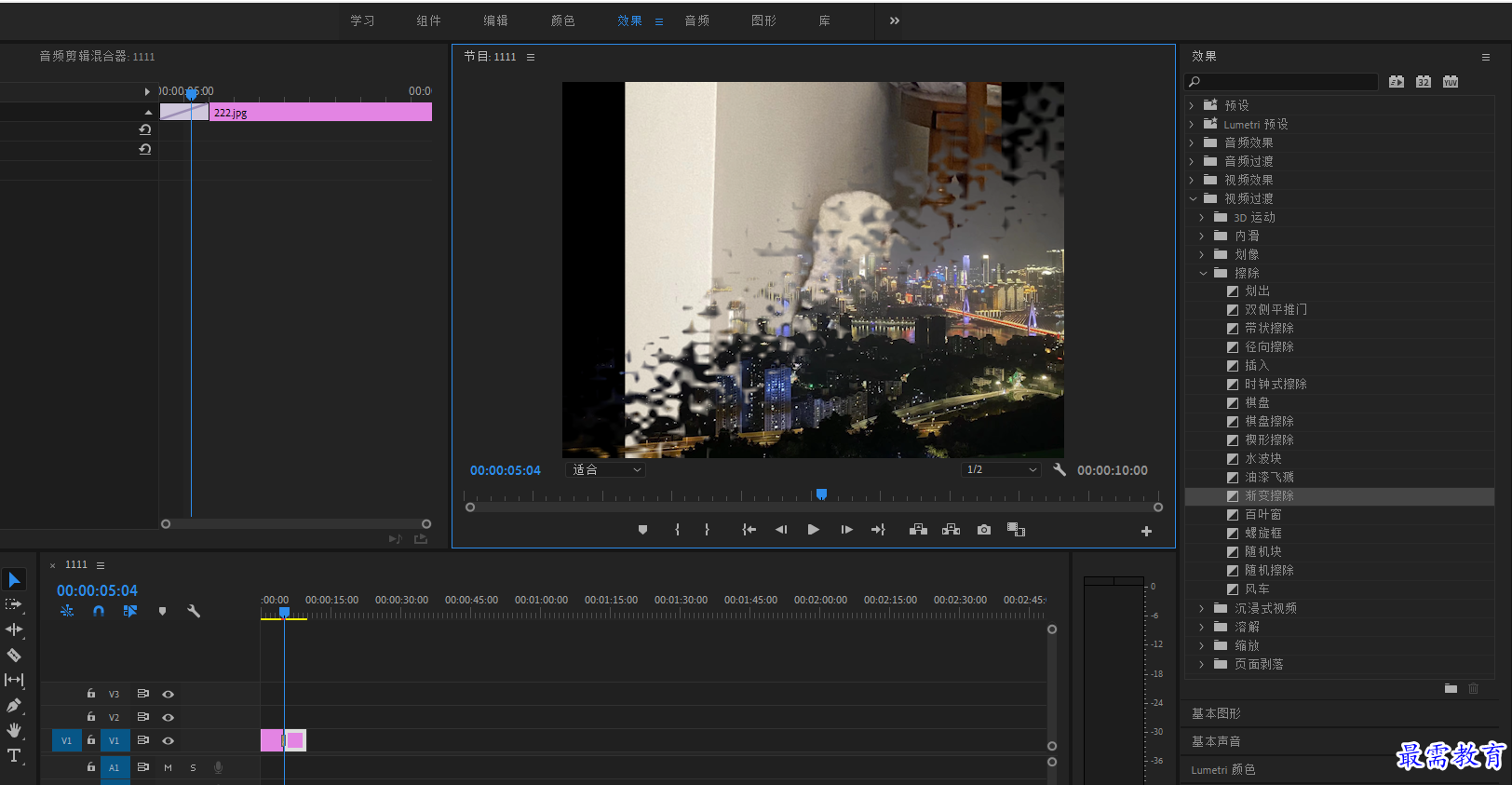Toggle V2 track output eye
The height and width of the screenshot is (785, 1512).
tap(169, 717)
